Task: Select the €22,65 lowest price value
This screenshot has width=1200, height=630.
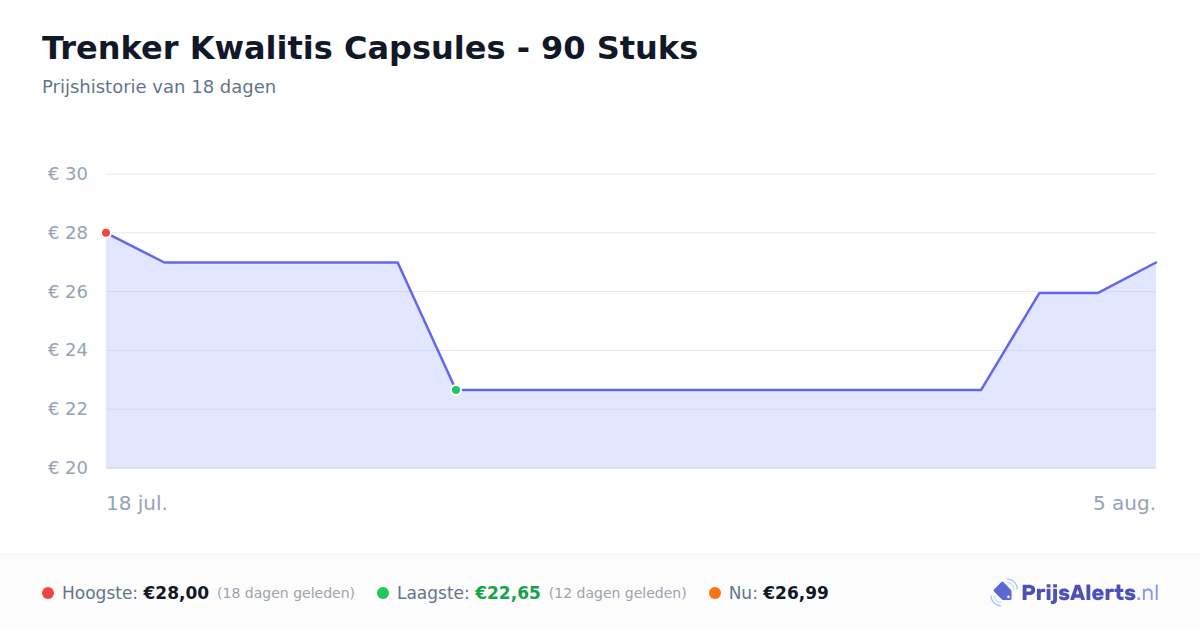Action: 508,593
